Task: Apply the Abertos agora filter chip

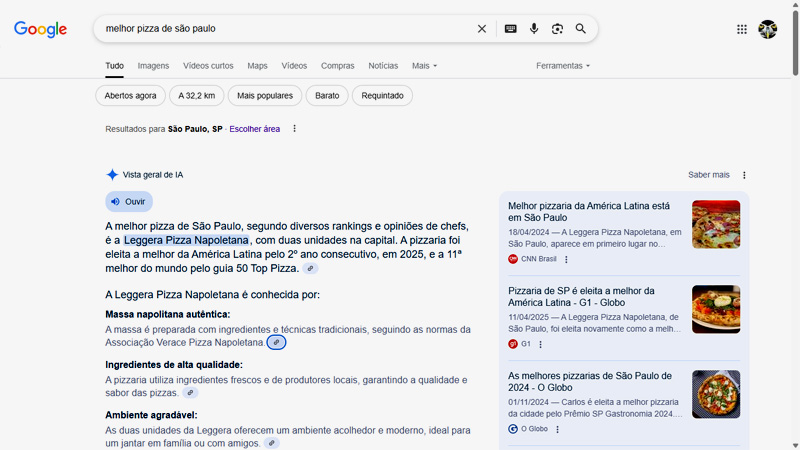Action: pos(130,95)
